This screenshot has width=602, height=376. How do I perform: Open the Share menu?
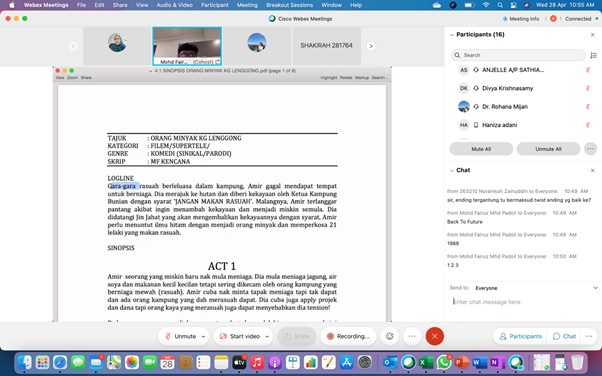coord(120,5)
